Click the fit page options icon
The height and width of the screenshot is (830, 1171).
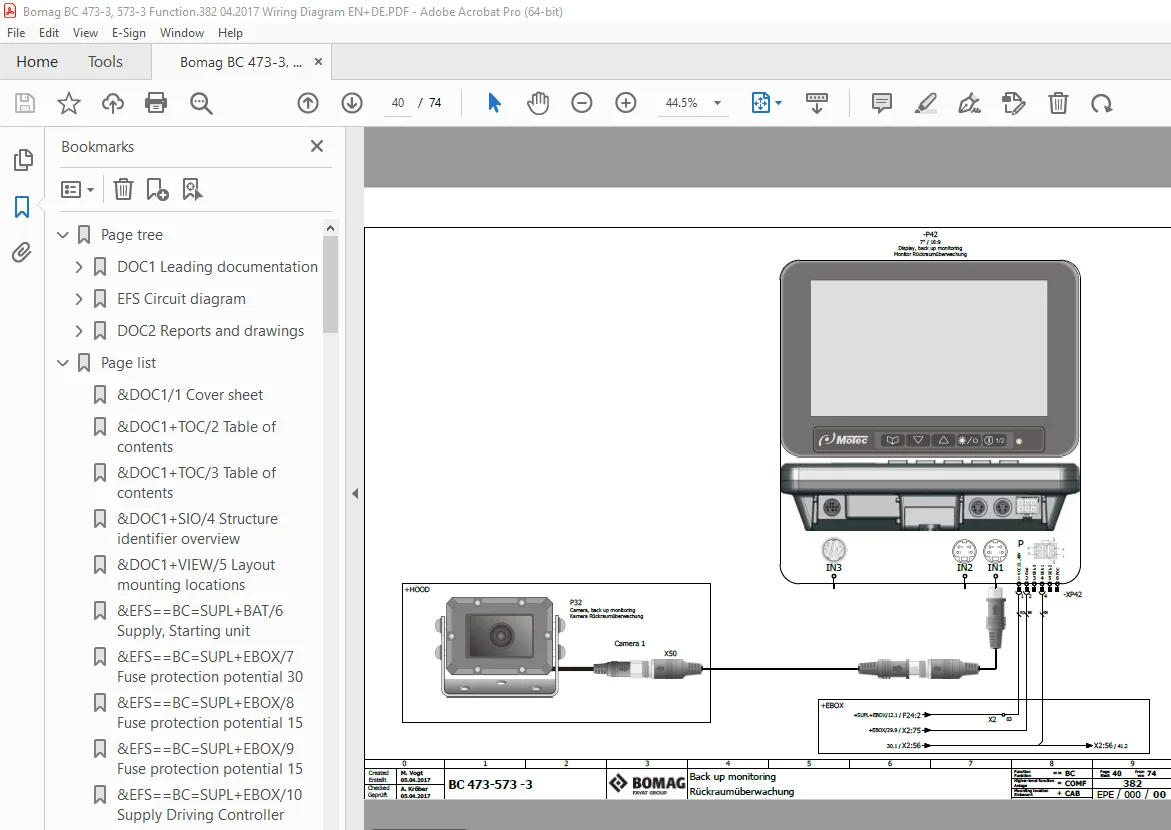[x=761, y=103]
